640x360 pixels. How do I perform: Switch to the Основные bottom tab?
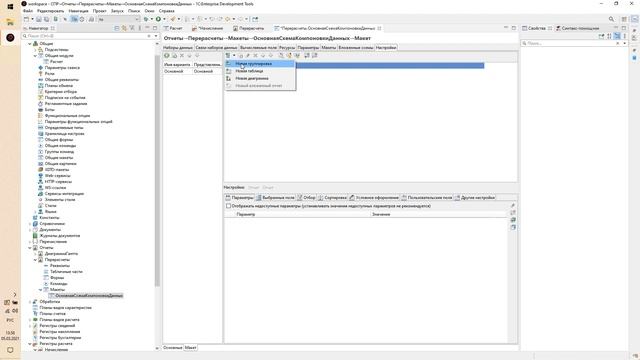point(173,348)
